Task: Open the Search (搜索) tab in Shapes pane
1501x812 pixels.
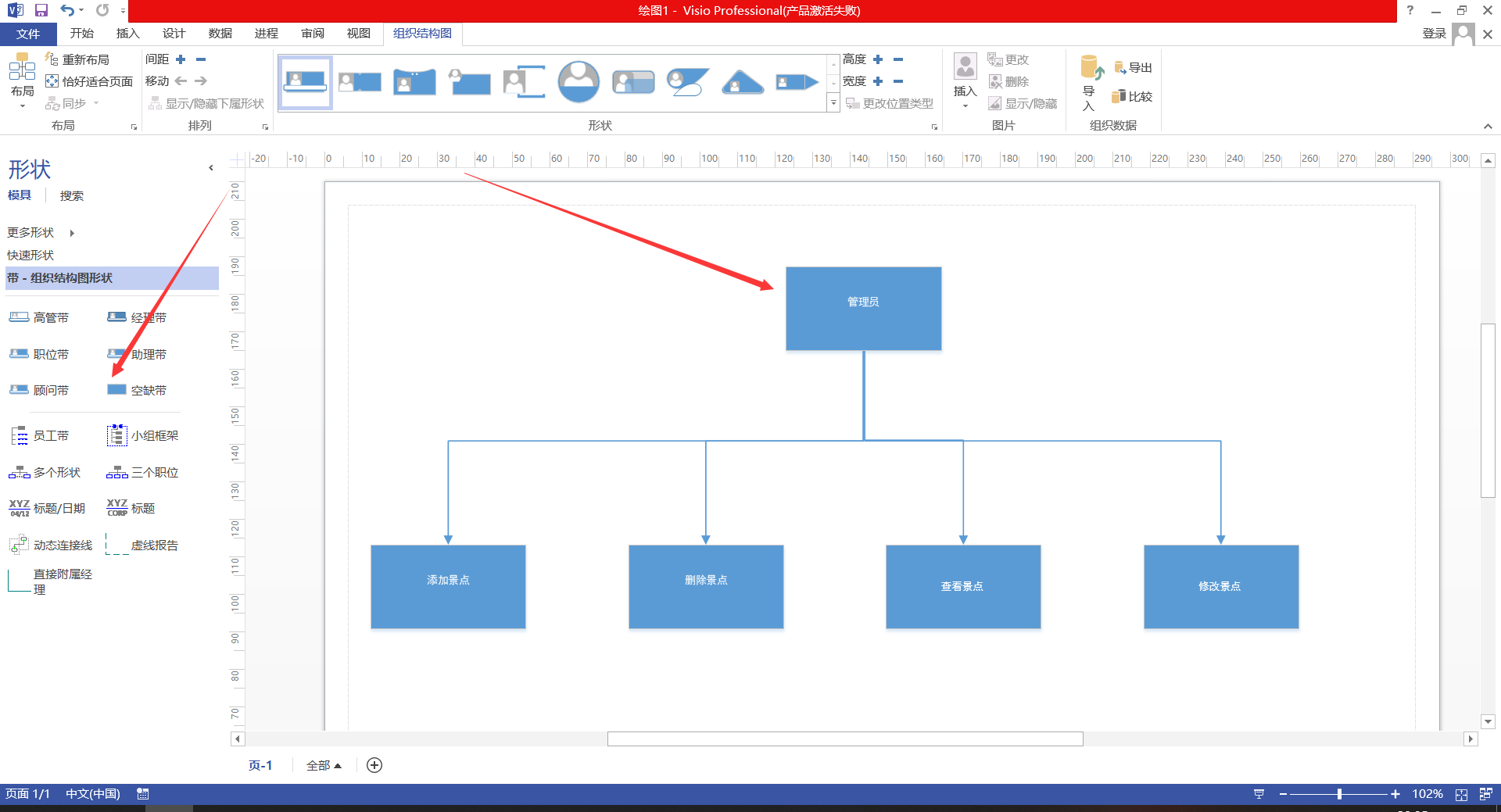Action: (x=72, y=195)
